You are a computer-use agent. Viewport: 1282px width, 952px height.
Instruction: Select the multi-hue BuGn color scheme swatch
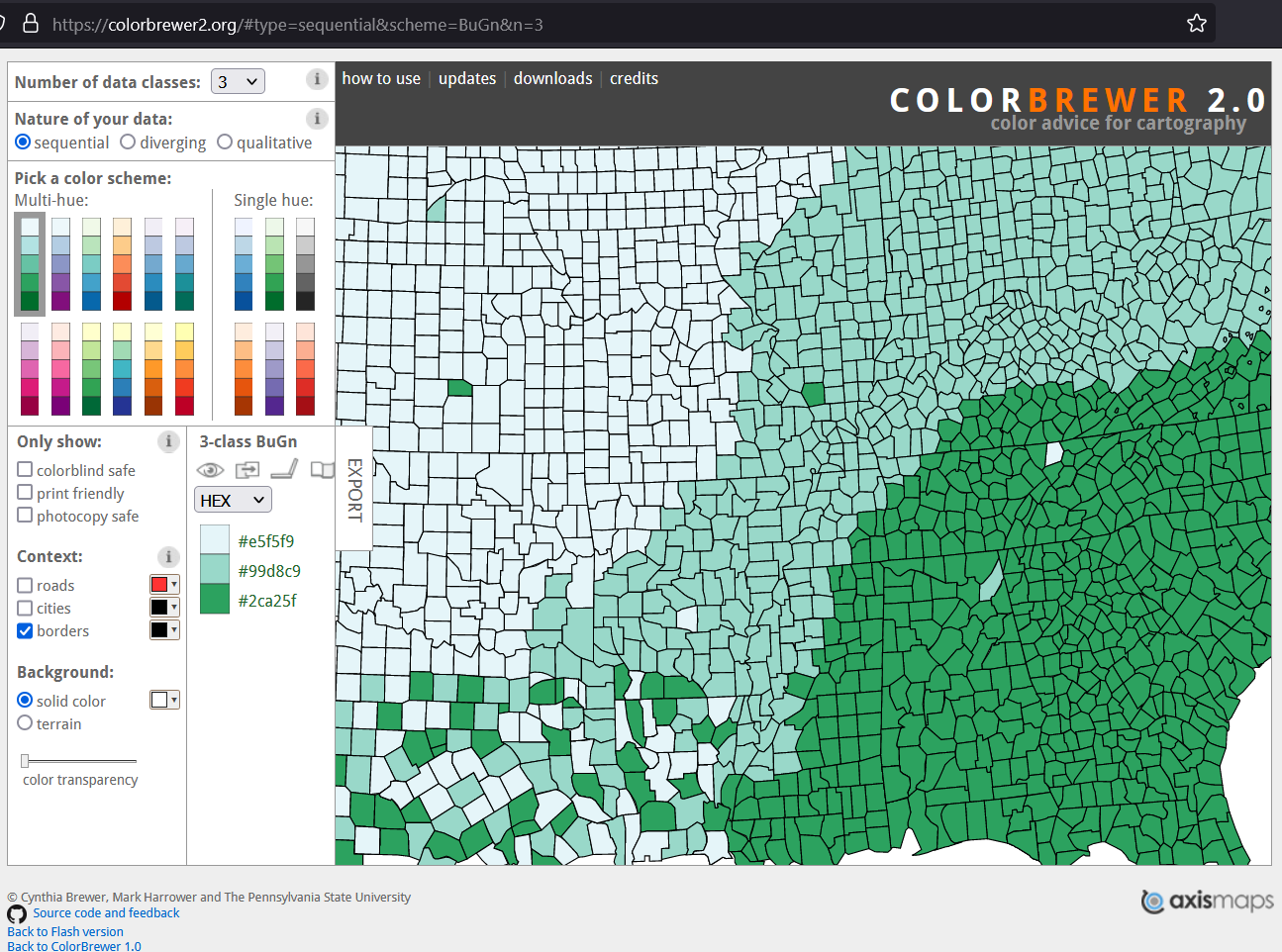click(29, 264)
